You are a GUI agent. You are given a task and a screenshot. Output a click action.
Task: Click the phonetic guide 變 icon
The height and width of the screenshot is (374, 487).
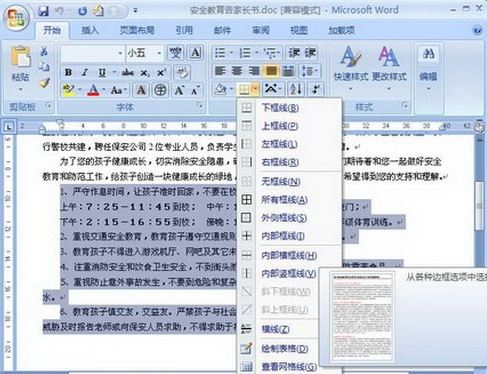tap(175, 53)
